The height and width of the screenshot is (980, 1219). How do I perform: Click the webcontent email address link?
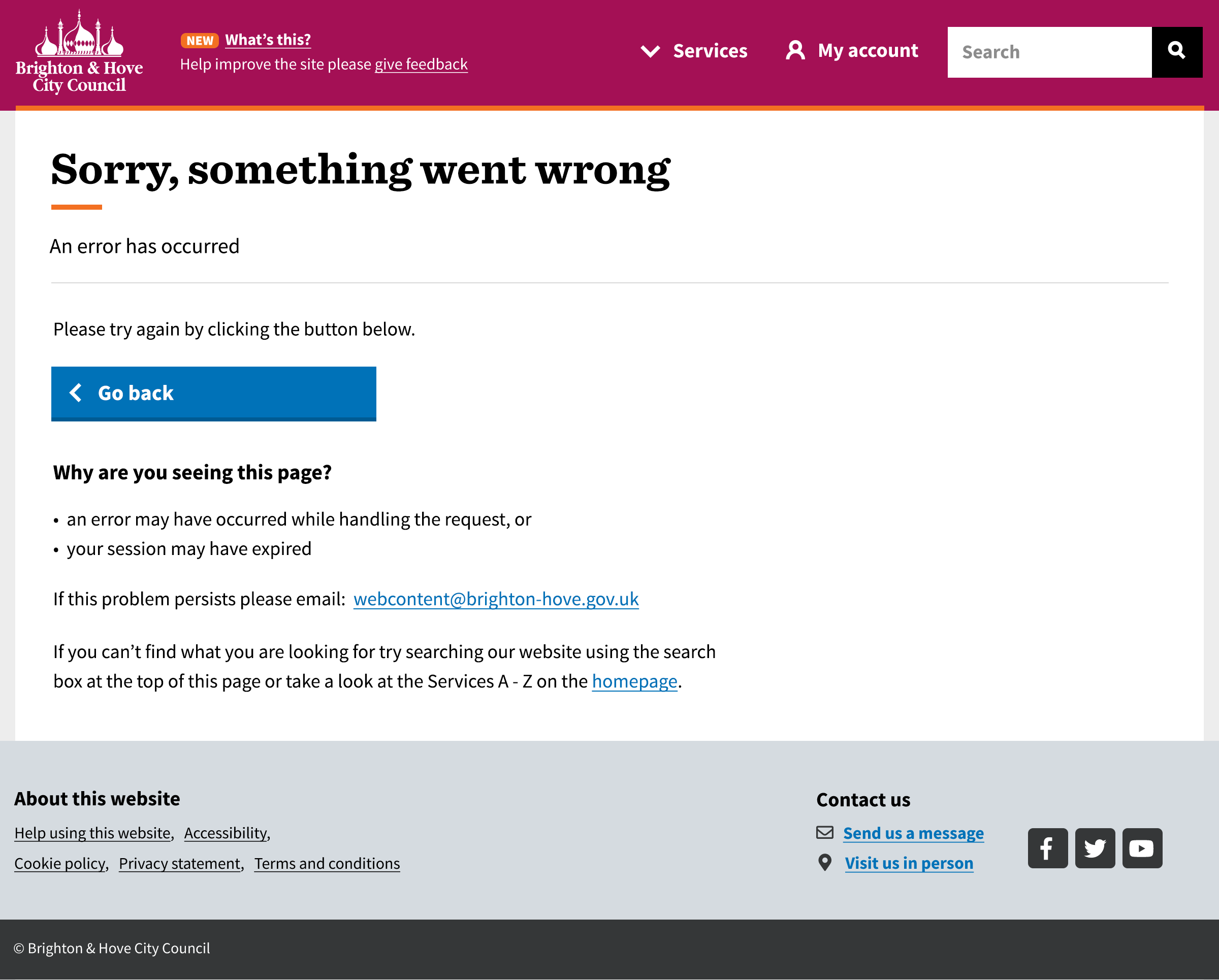coord(496,599)
